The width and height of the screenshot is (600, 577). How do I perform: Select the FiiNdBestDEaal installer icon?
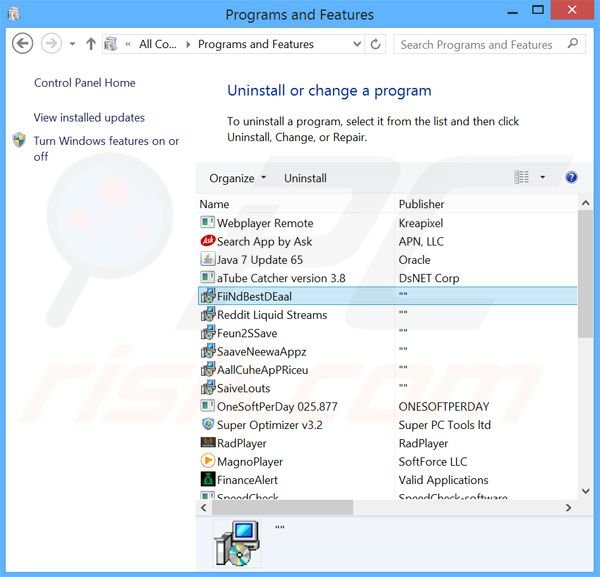[208, 296]
